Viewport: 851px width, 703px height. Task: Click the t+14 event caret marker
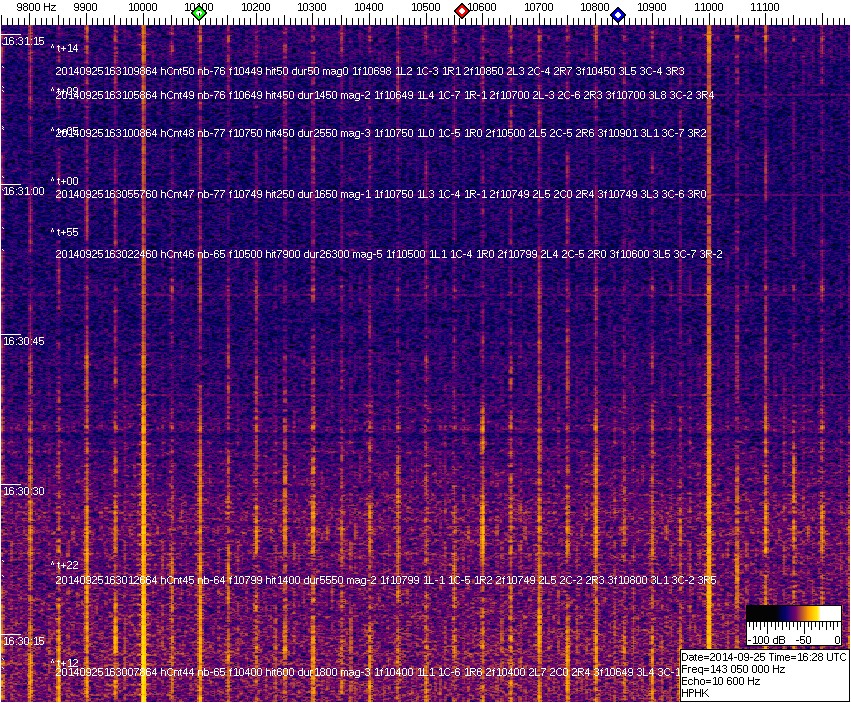click(65, 48)
